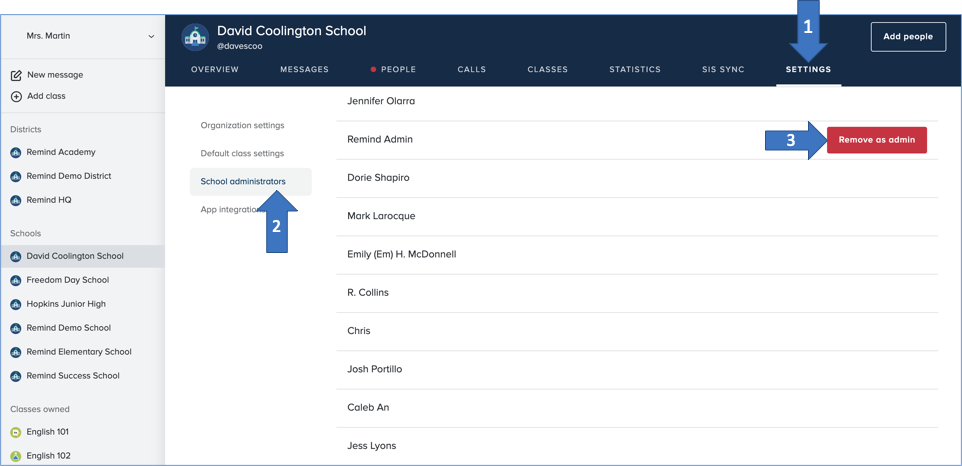Click the David Coolington School header avatar
Image resolution: width=962 pixels, height=466 pixels.
195,37
